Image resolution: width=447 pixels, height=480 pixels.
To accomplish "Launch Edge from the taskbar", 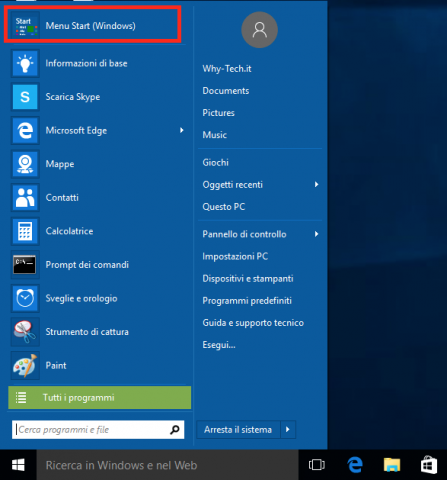I will 355,465.
